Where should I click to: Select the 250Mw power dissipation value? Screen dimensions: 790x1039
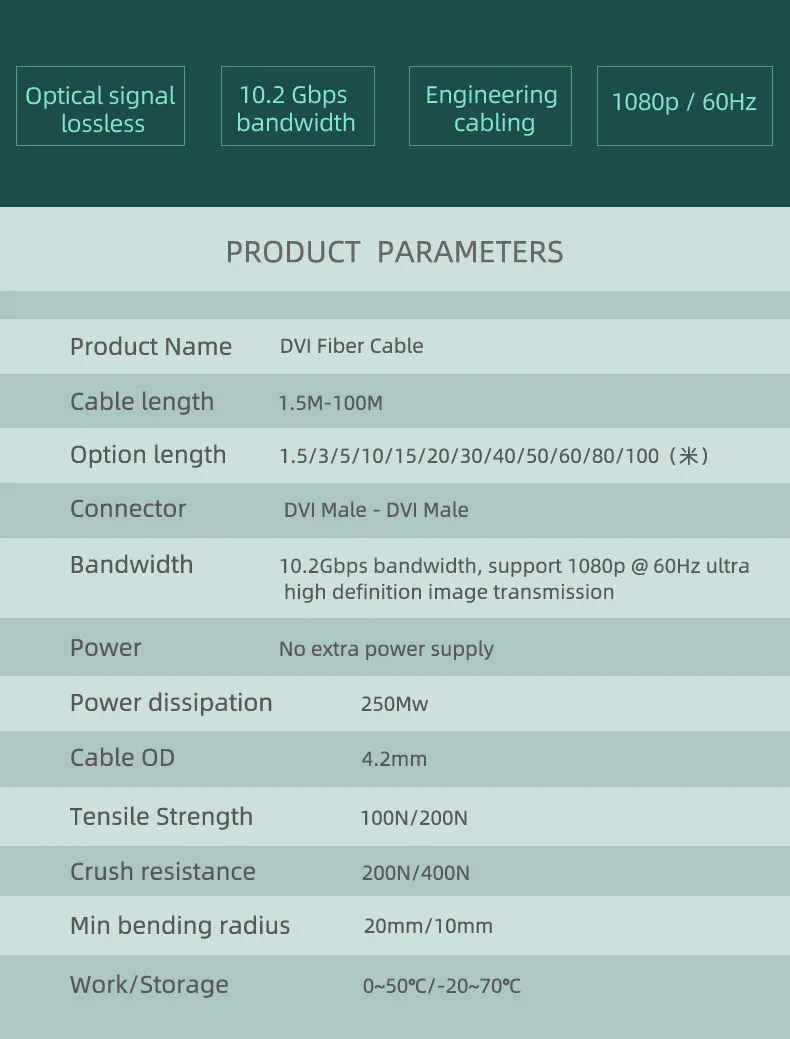(x=394, y=704)
